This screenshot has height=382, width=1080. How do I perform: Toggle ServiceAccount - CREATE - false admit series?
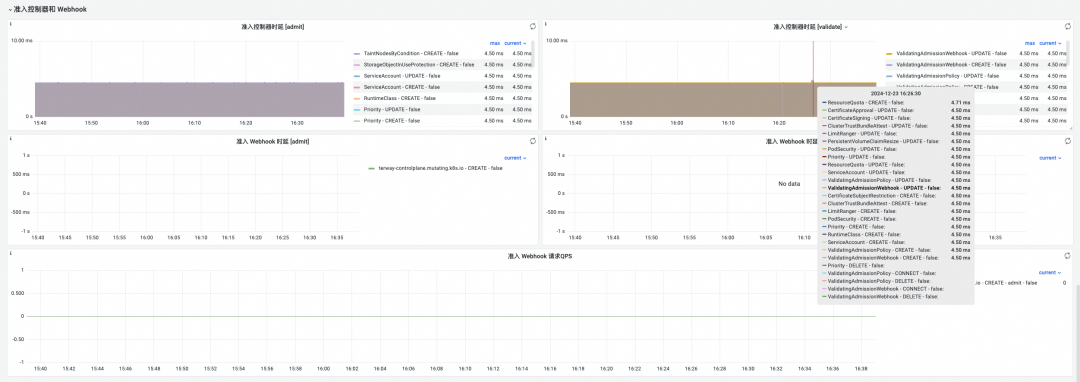tap(402, 87)
